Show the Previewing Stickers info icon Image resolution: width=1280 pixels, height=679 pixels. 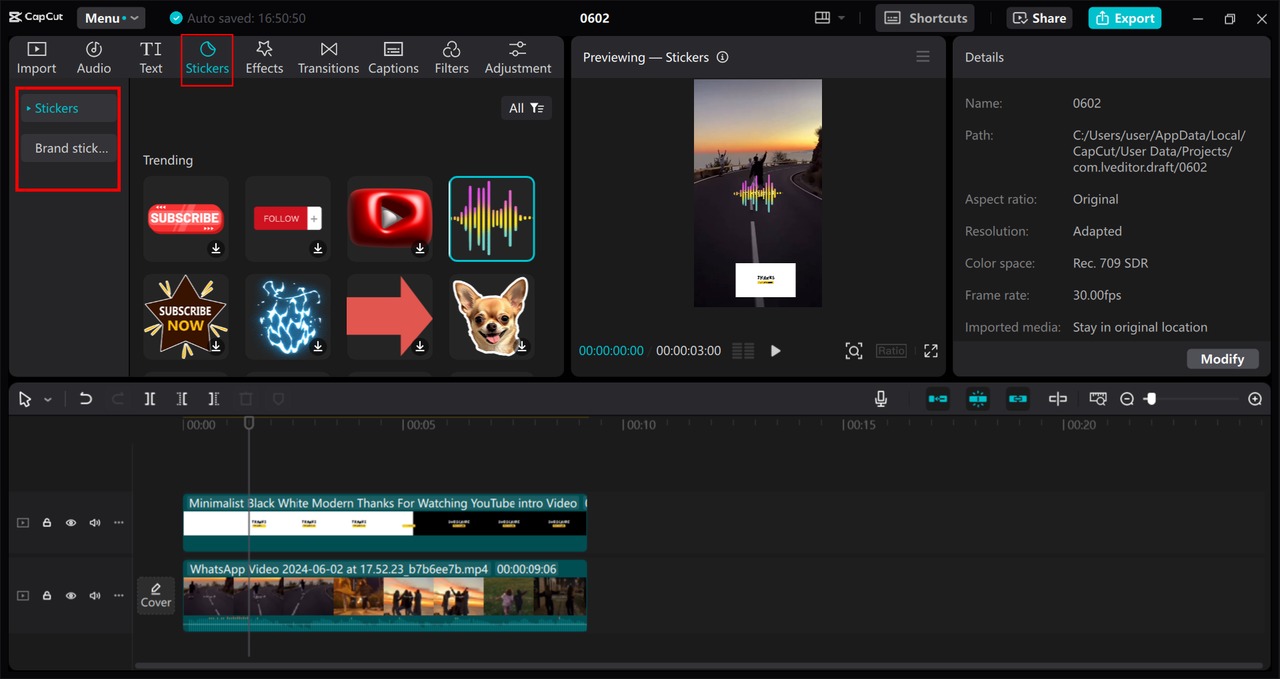722,57
